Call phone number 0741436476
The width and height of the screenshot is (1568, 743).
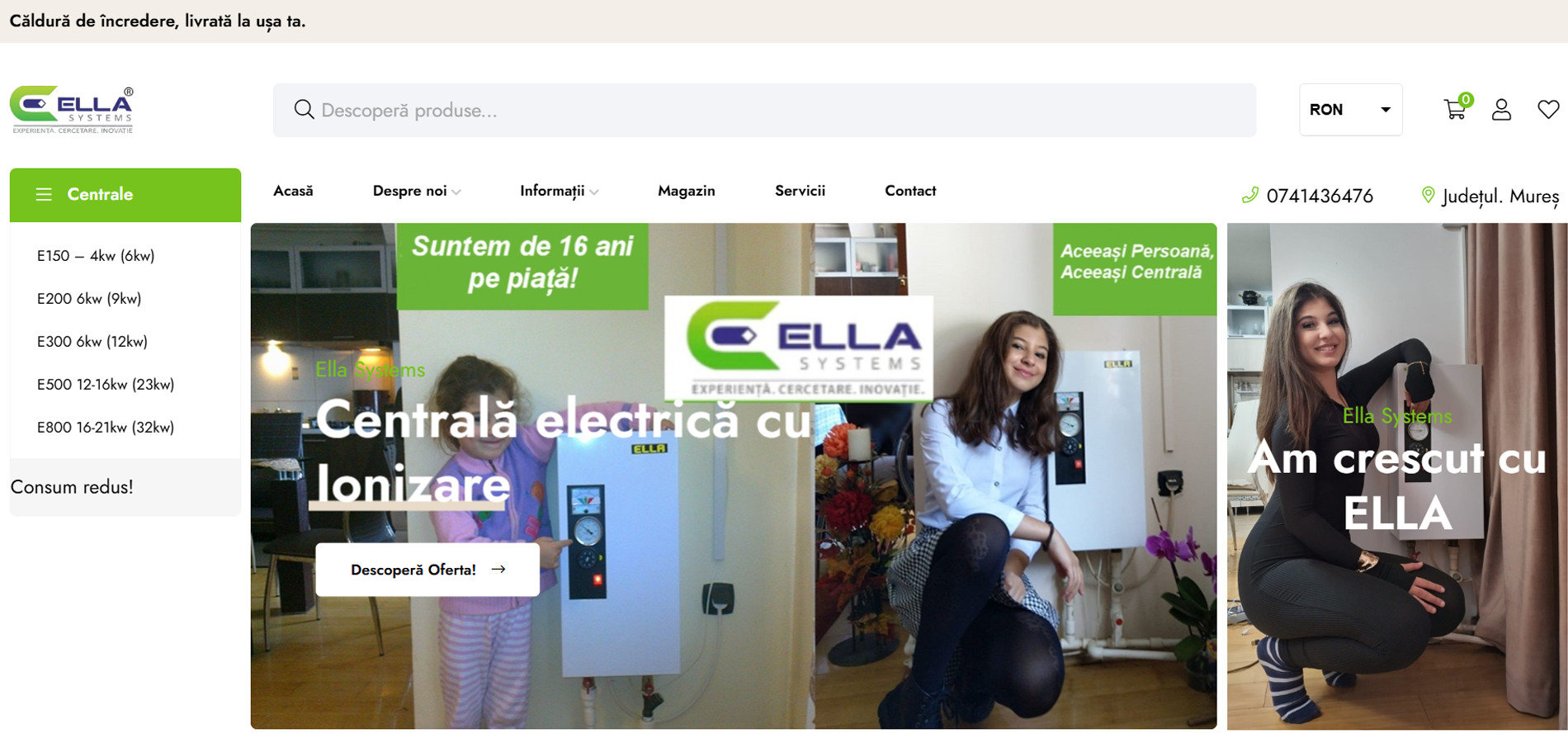click(1320, 196)
